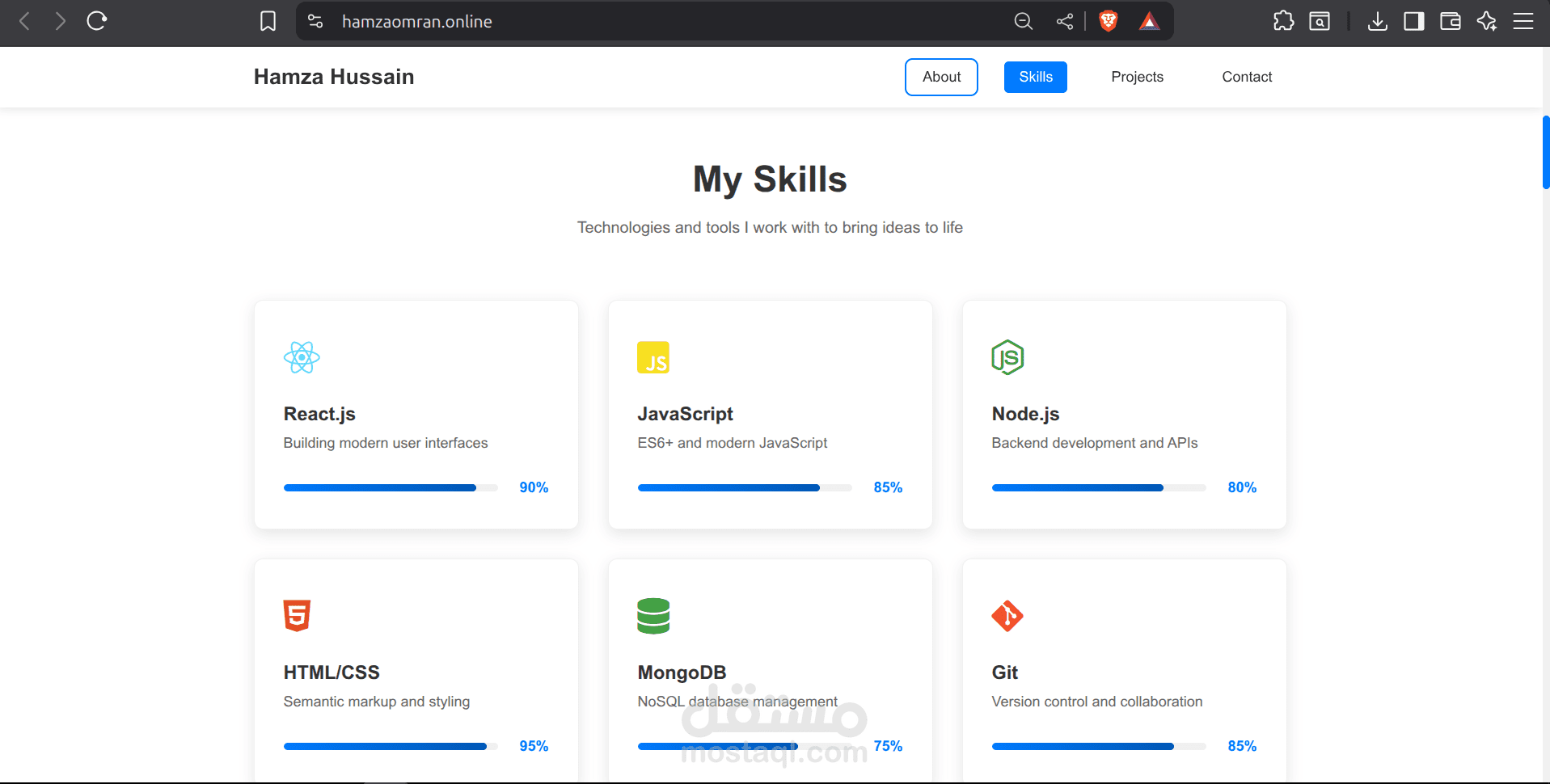1550x784 pixels.
Task: Click the HTML/CSS 95% progress bar
Action: tap(391, 746)
